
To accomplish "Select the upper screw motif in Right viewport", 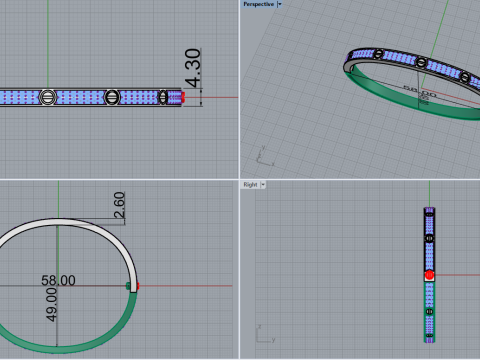I will (x=429, y=238).
